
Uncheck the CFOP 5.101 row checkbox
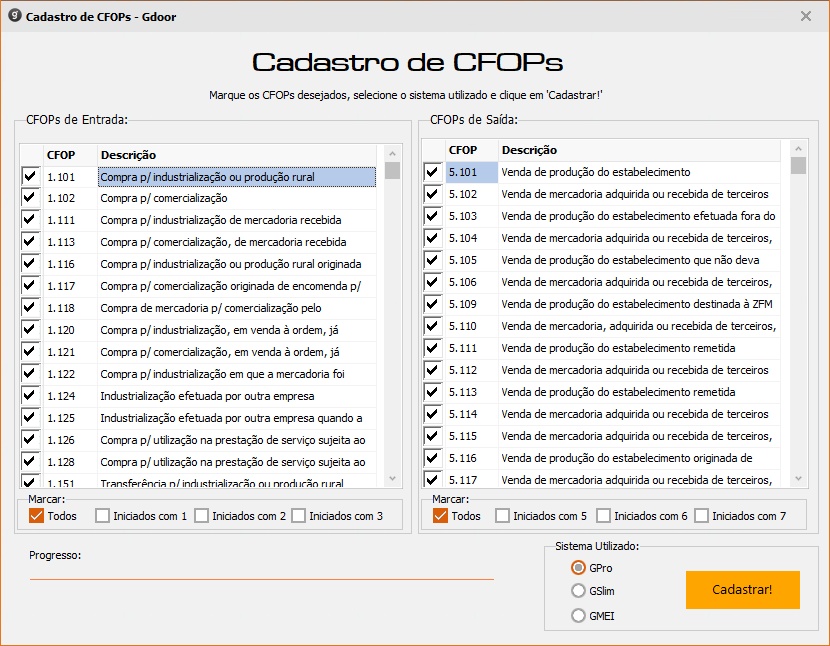(432, 172)
